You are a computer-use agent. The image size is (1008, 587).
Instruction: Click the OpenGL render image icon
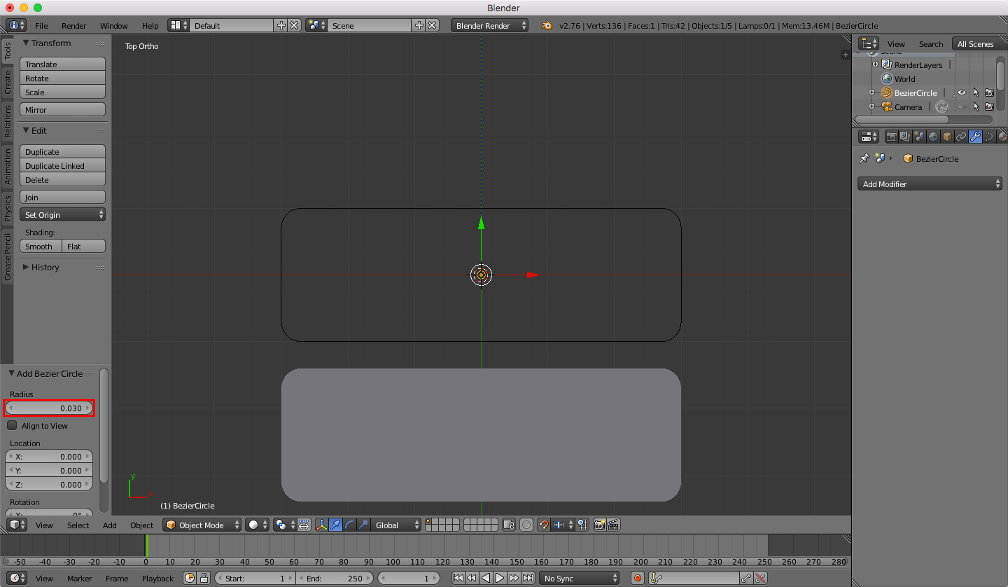point(599,525)
